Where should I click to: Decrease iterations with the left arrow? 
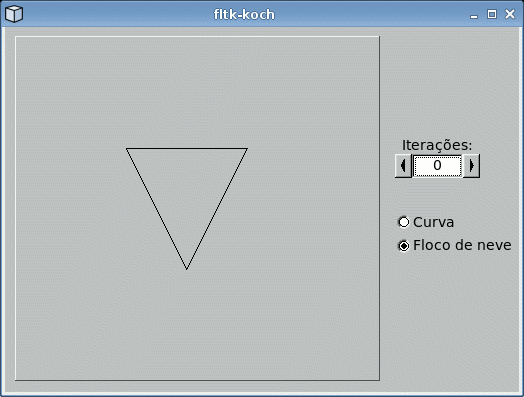pos(403,165)
